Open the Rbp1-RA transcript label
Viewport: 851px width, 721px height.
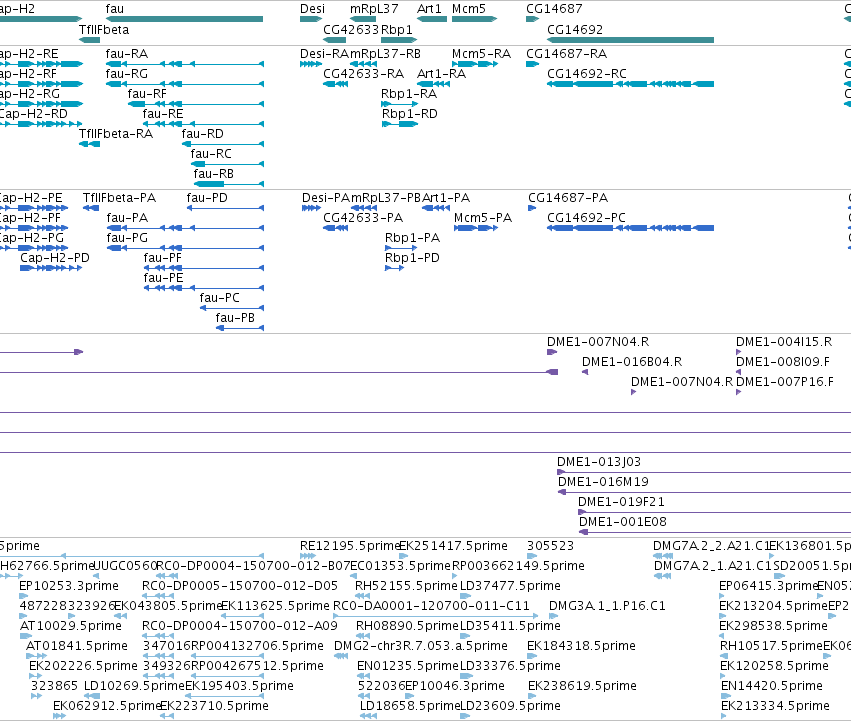click(x=409, y=94)
